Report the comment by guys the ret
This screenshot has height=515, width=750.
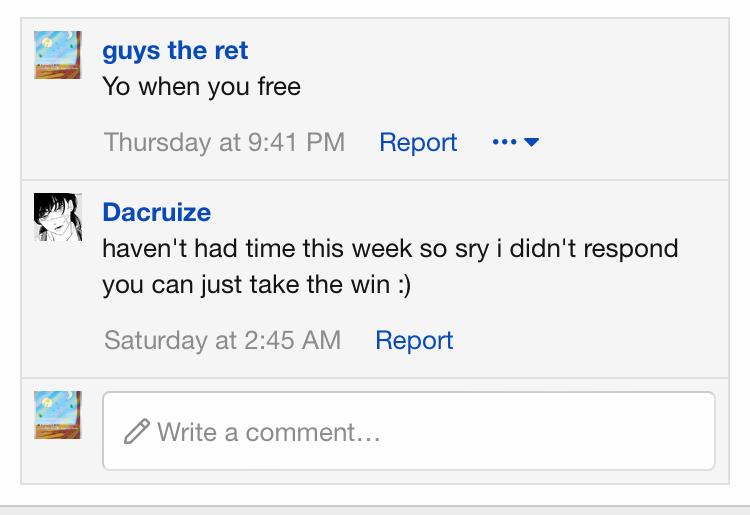(x=418, y=142)
